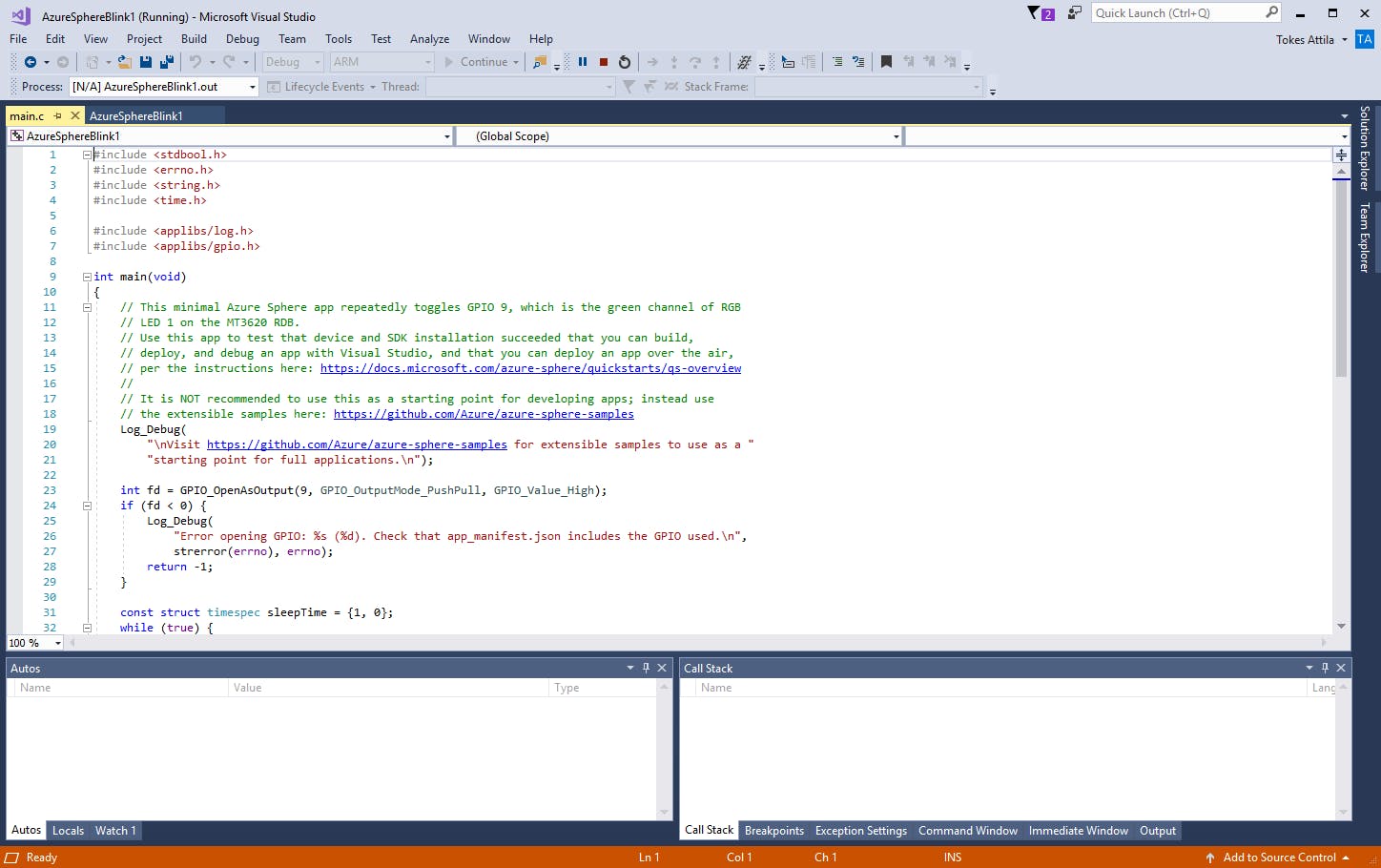1381x868 pixels.
Task: Open the notifications flag icon
Action: tap(1040, 13)
